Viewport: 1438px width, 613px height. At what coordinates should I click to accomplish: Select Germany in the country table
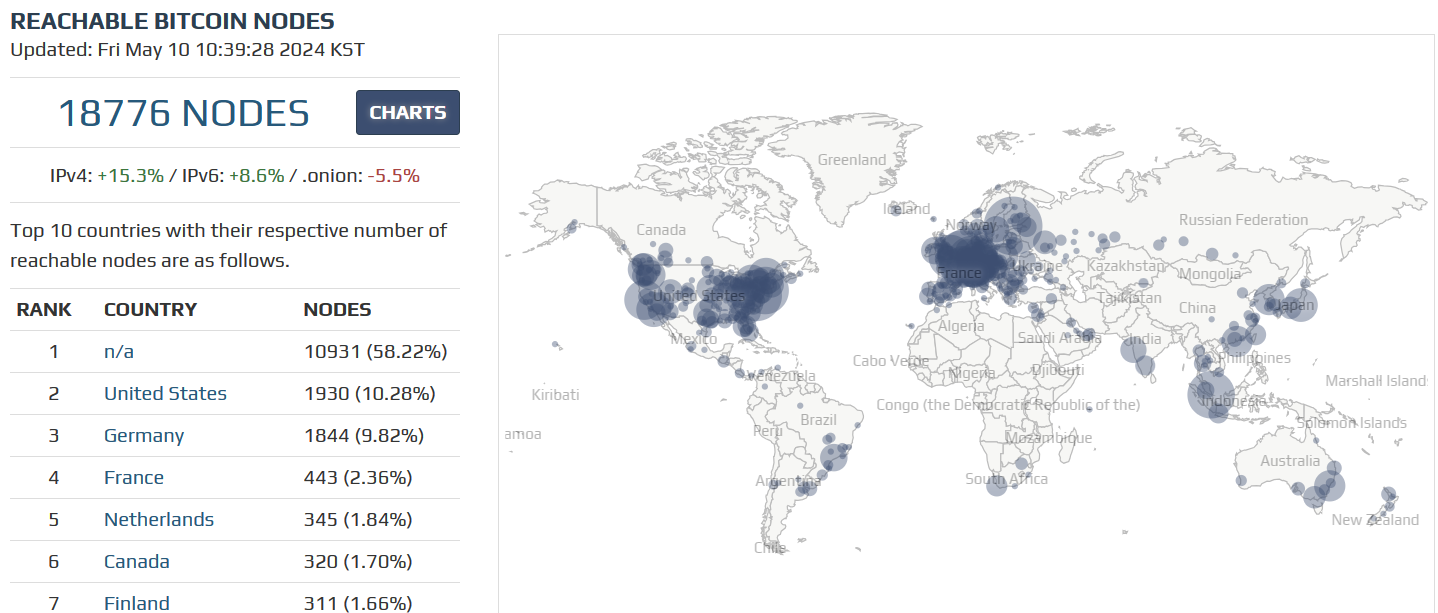click(144, 436)
